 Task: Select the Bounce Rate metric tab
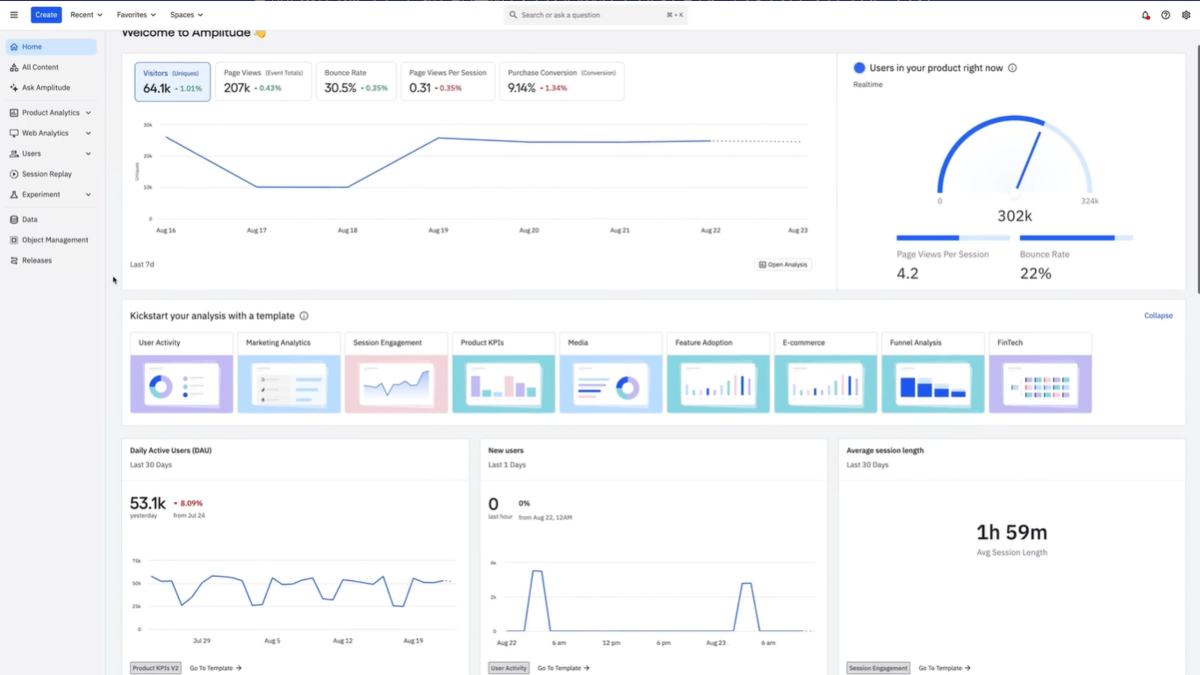click(x=356, y=81)
